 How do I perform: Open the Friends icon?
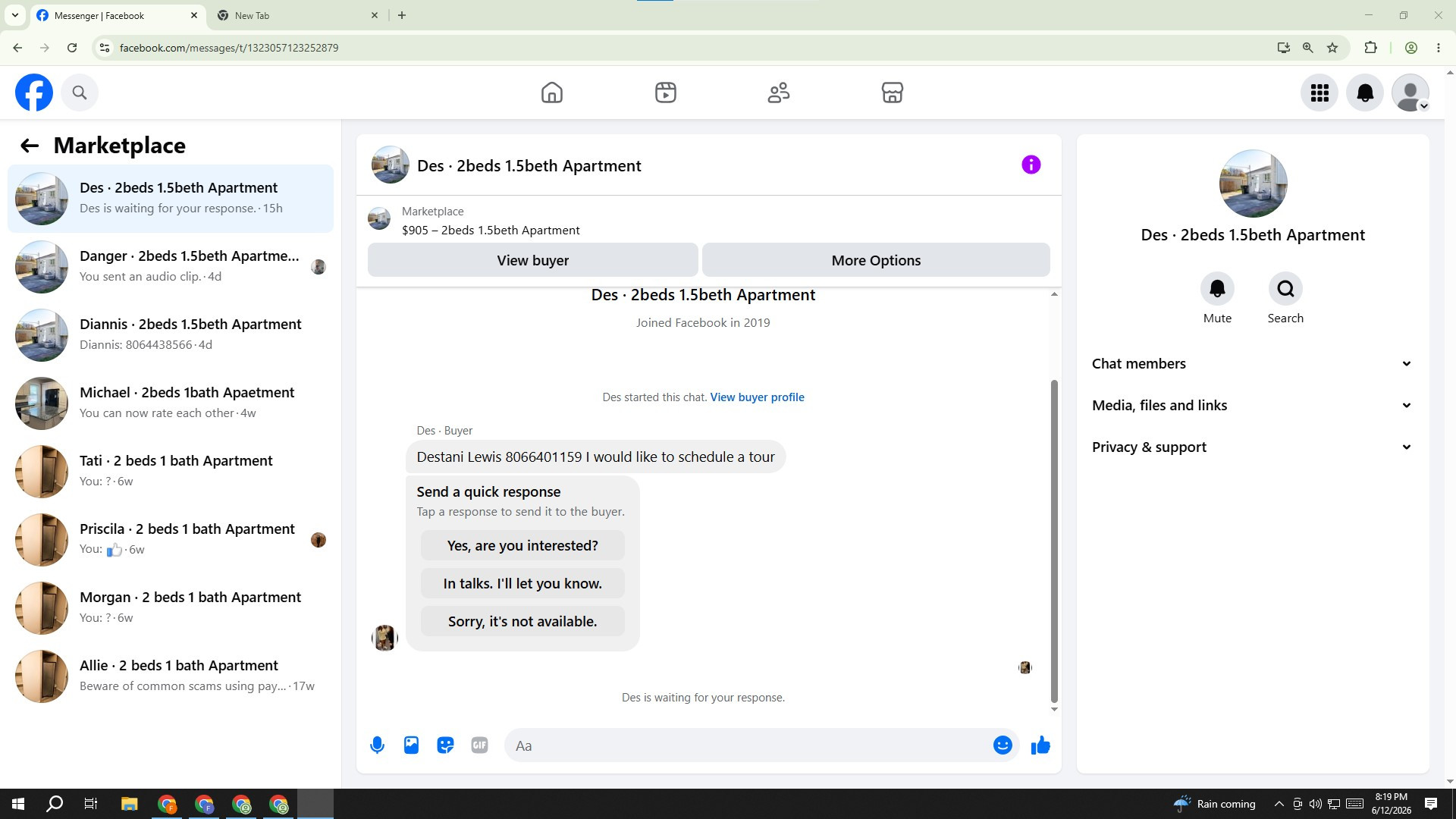click(779, 93)
